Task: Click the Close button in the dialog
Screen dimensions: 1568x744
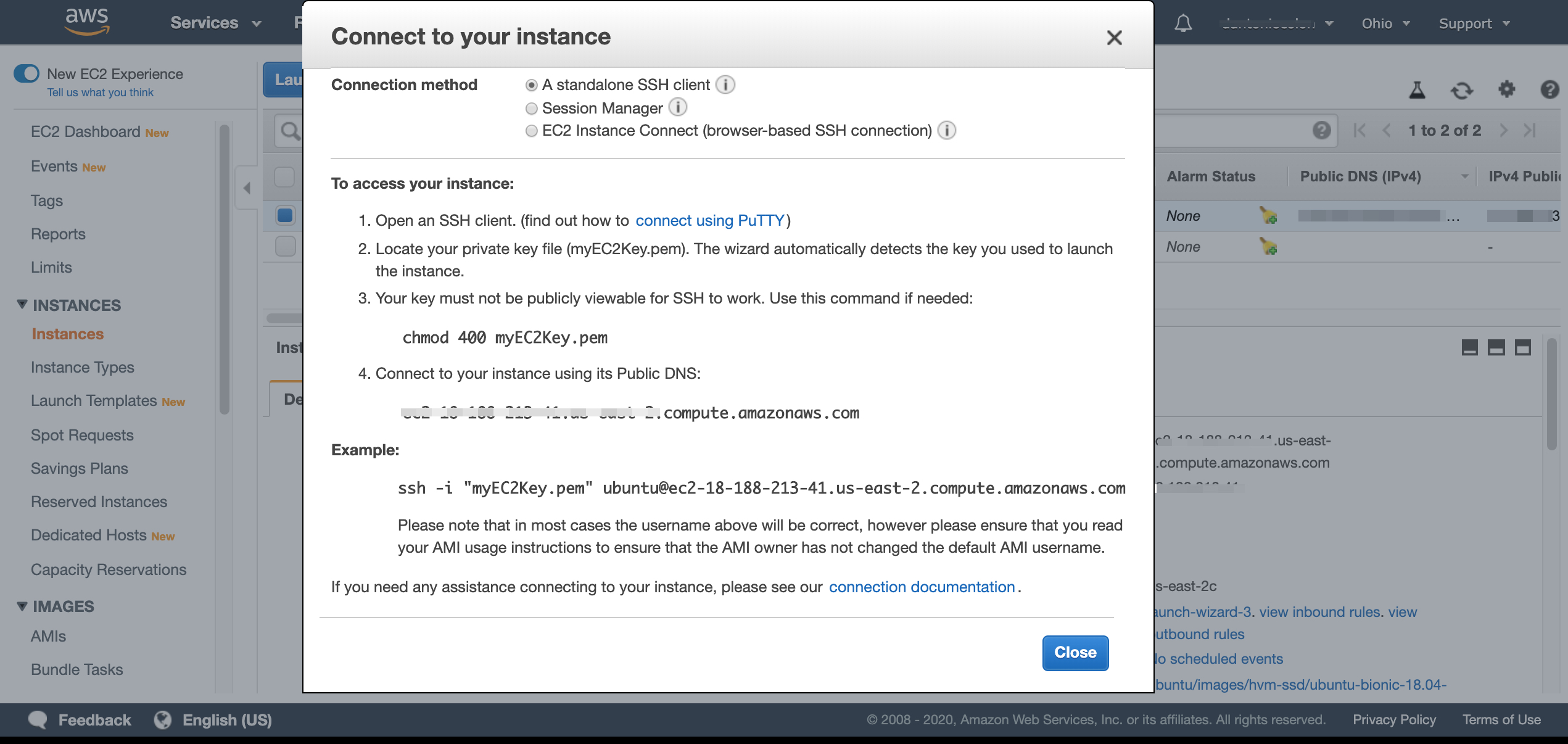Action: pyautogui.click(x=1075, y=653)
